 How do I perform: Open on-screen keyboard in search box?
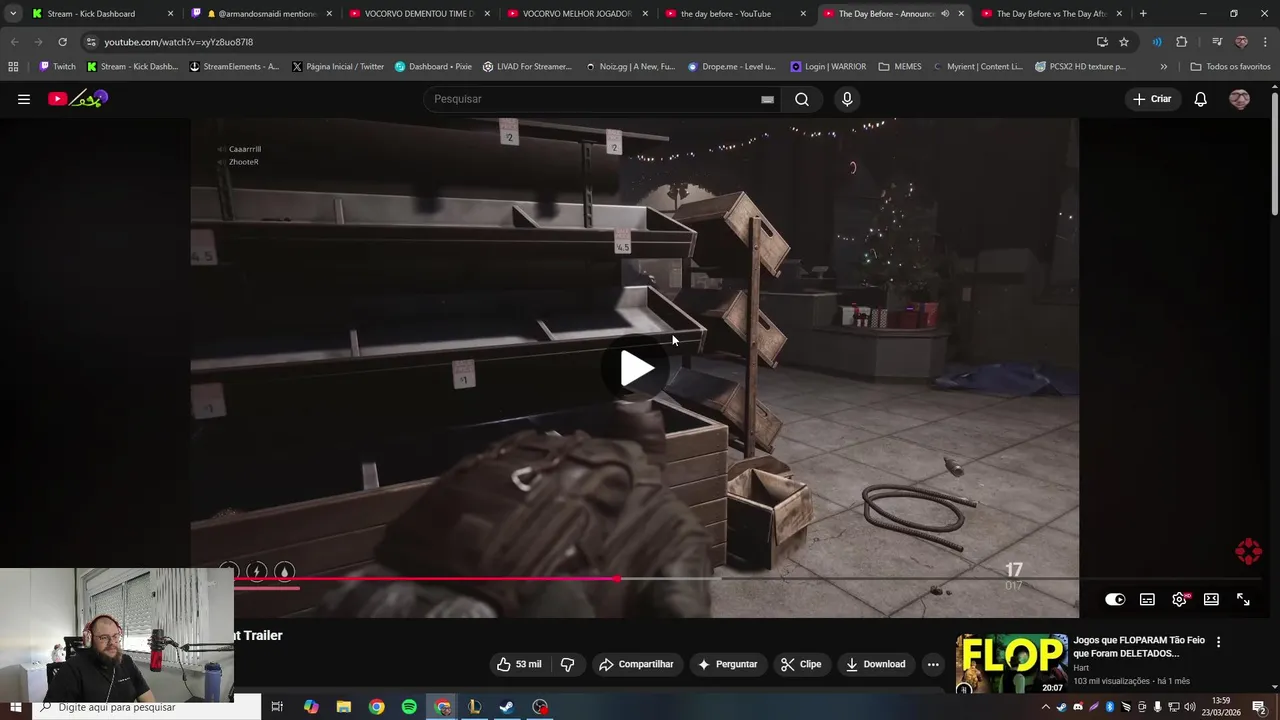767,99
